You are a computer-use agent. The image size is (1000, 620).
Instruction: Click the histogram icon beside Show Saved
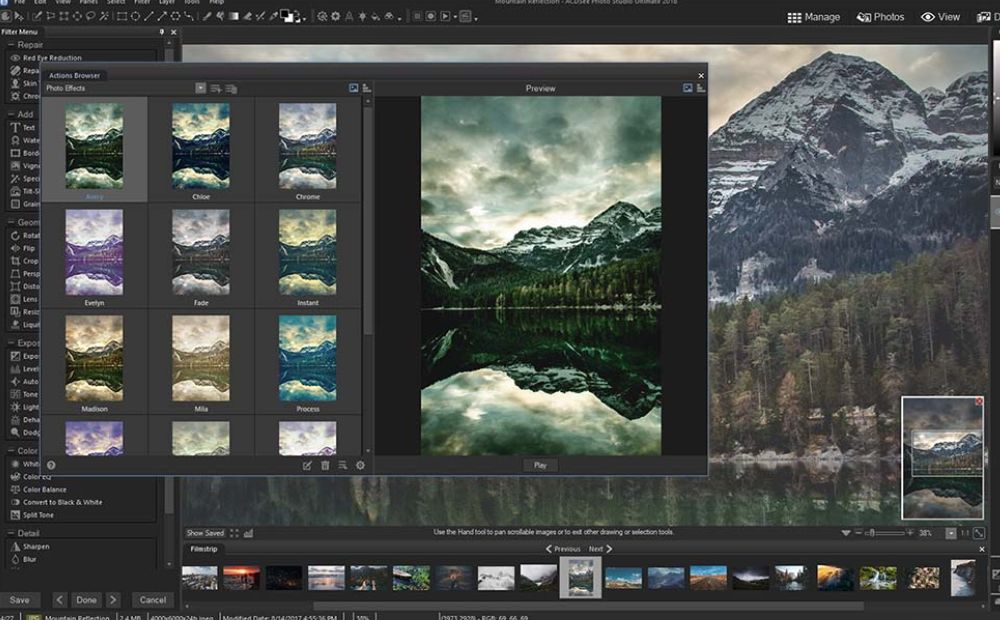[x=248, y=533]
